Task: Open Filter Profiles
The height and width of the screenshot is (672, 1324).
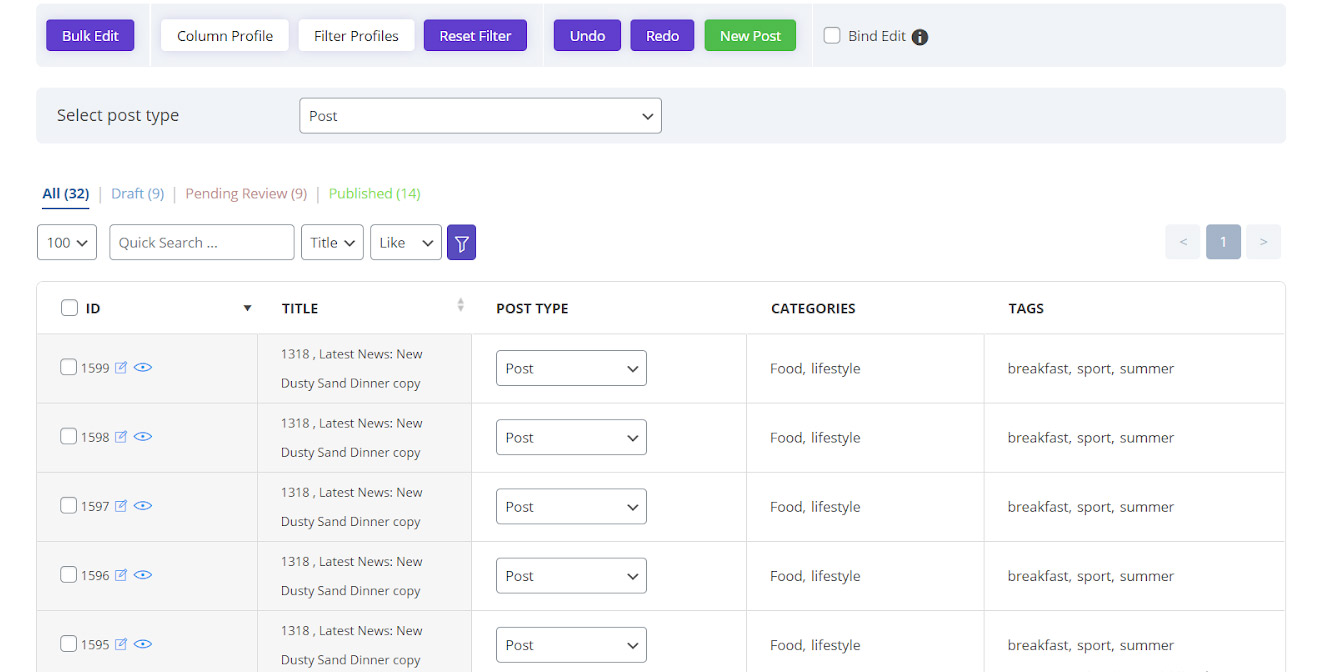Action: click(356, 36)
